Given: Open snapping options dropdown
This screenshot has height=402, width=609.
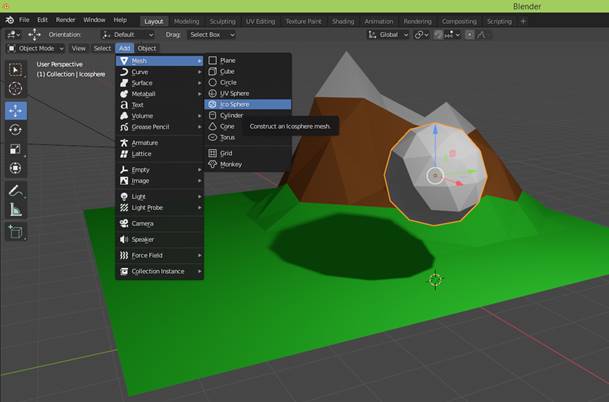Looking at the screenshot, I should [x=452, y=35].
